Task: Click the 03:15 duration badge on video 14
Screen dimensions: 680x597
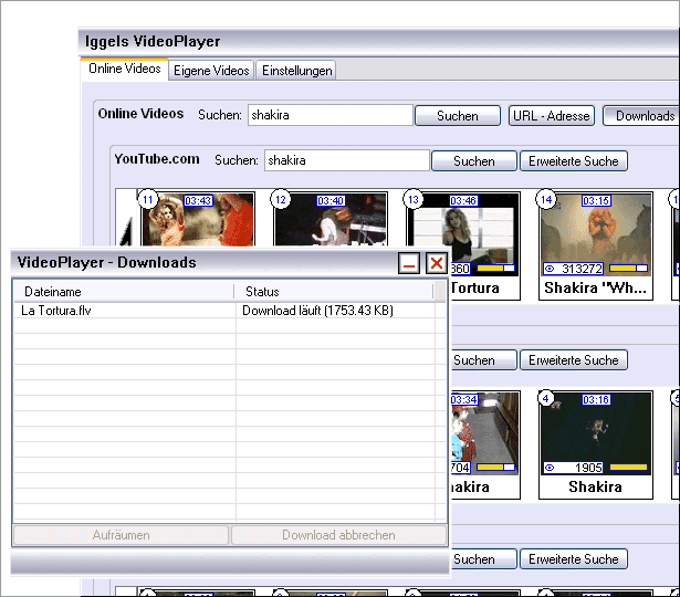Action: [596, 201]
